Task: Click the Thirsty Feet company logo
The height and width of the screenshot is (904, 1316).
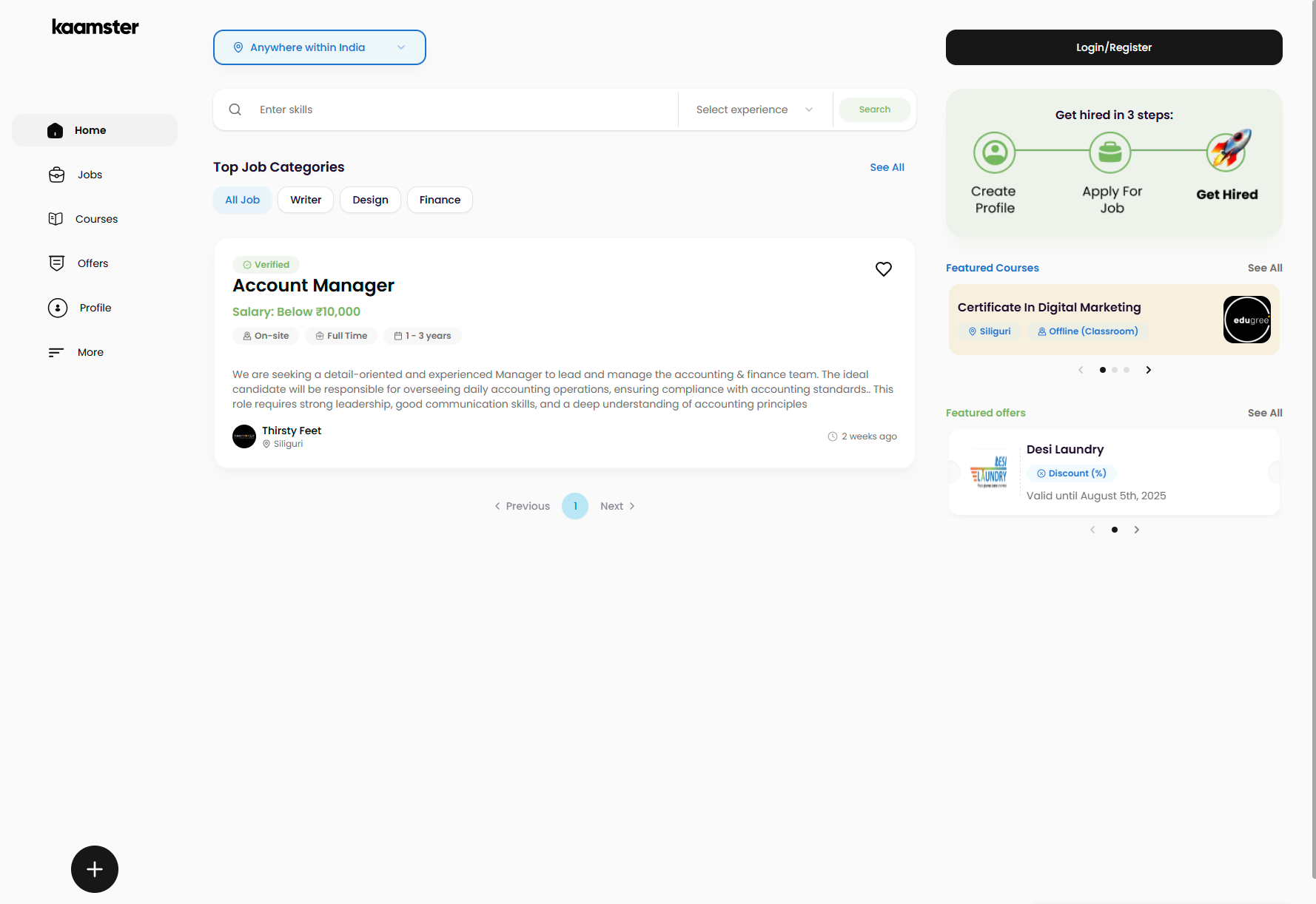Action: (244, 436)
